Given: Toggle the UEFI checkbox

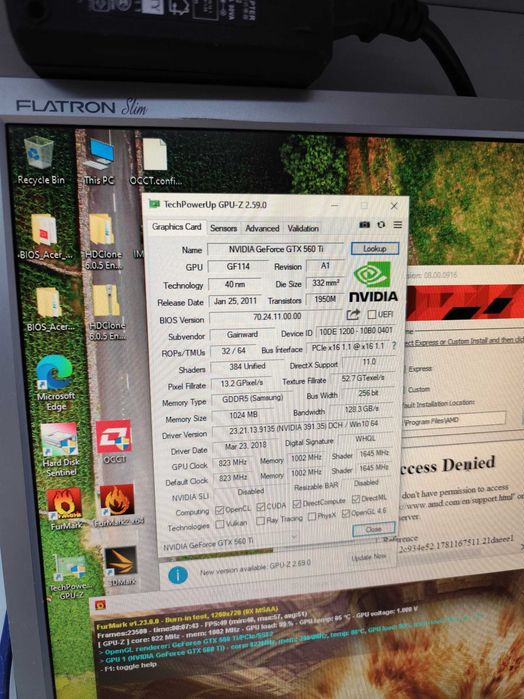Looking at the screenshot, I should click(x=371, y=314).
